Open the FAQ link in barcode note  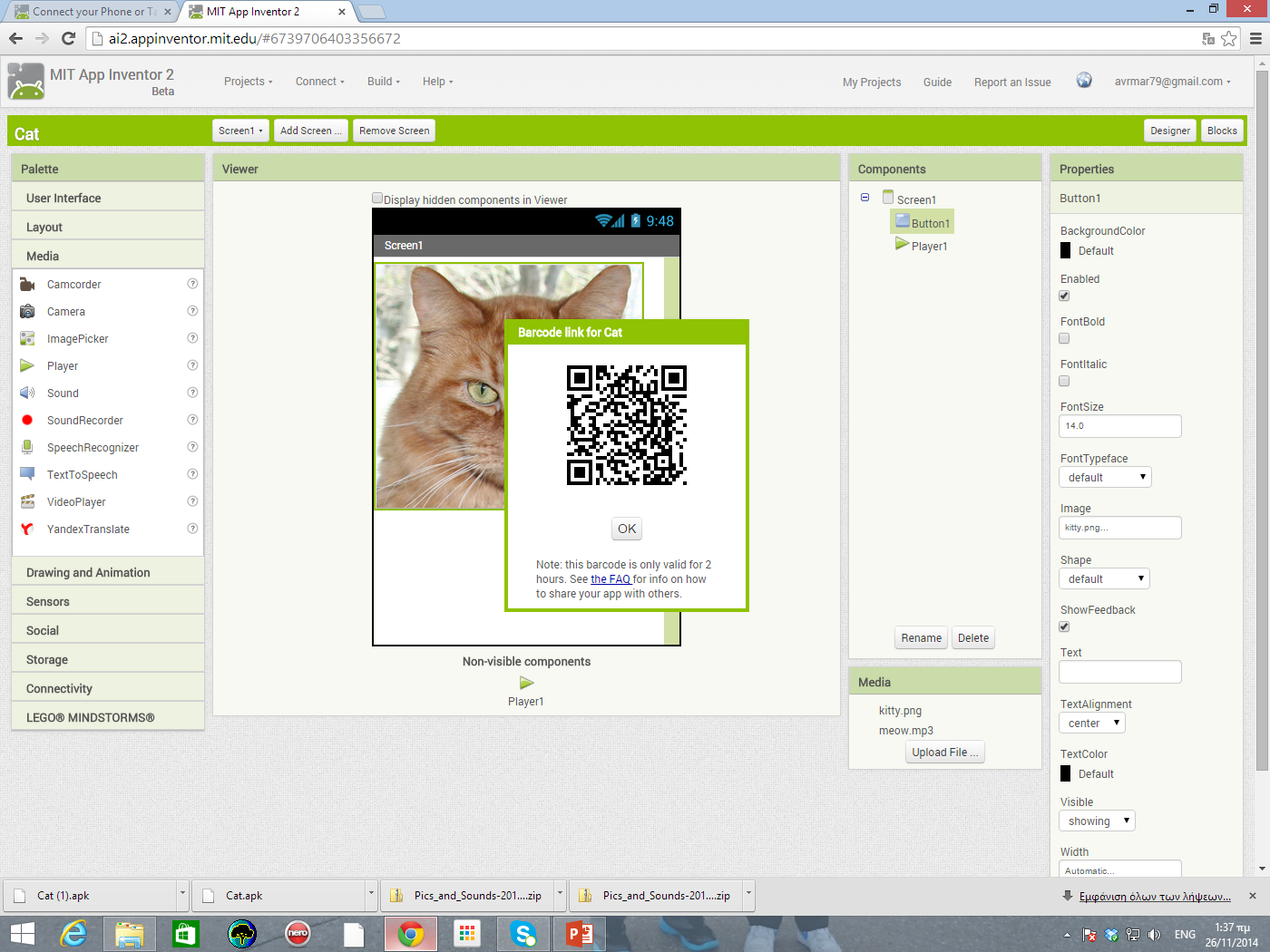pos(611,579)
